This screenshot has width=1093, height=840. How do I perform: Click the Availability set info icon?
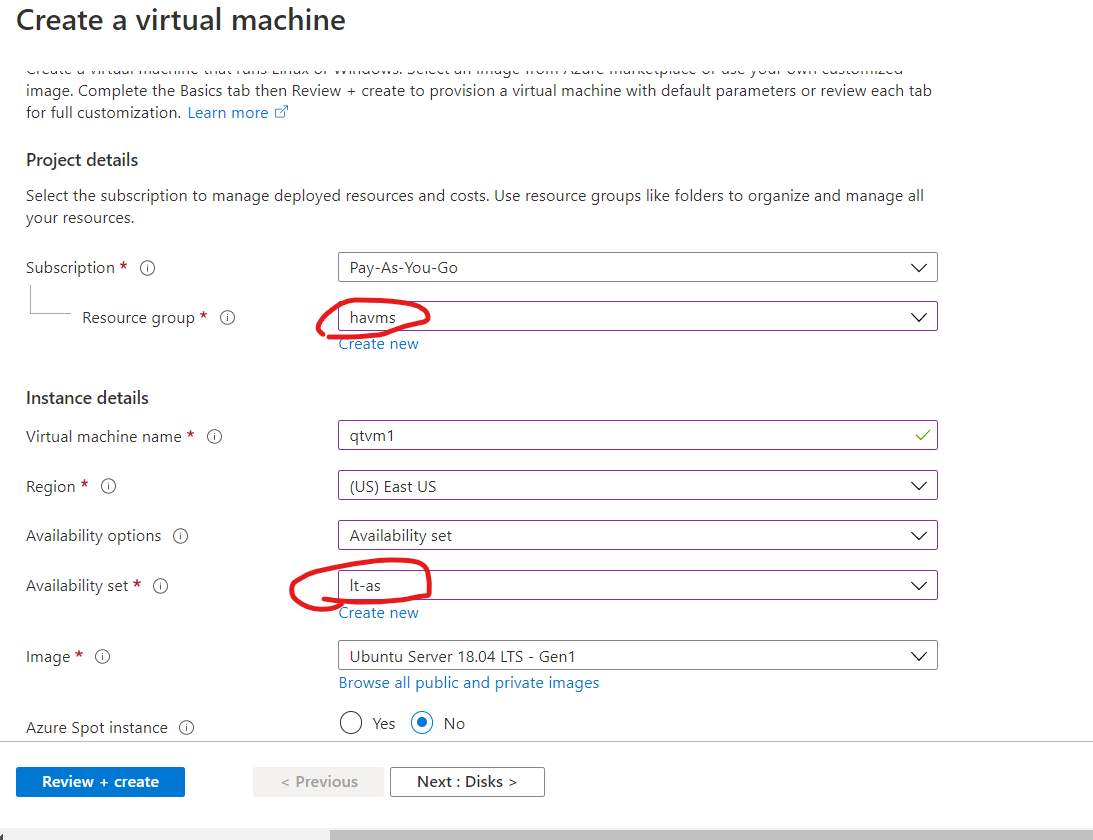coord(160,586)
